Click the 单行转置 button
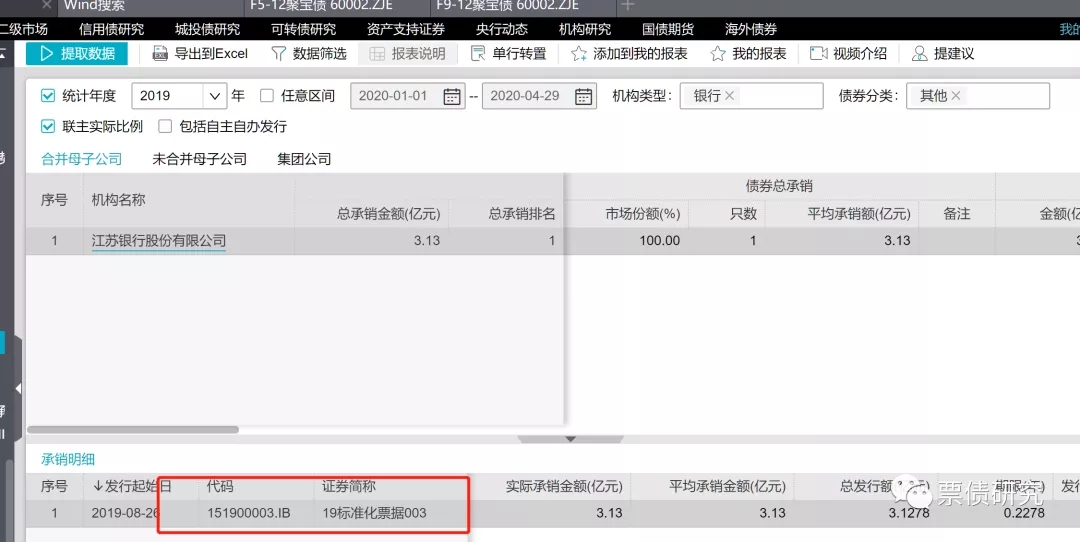The width and height of the screenshot is (1080, 542). pos(508,54)
